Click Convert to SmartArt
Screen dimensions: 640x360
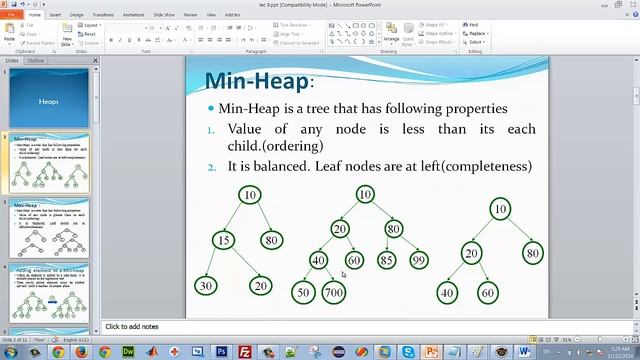pyautogui.click(x=296, y=43)
